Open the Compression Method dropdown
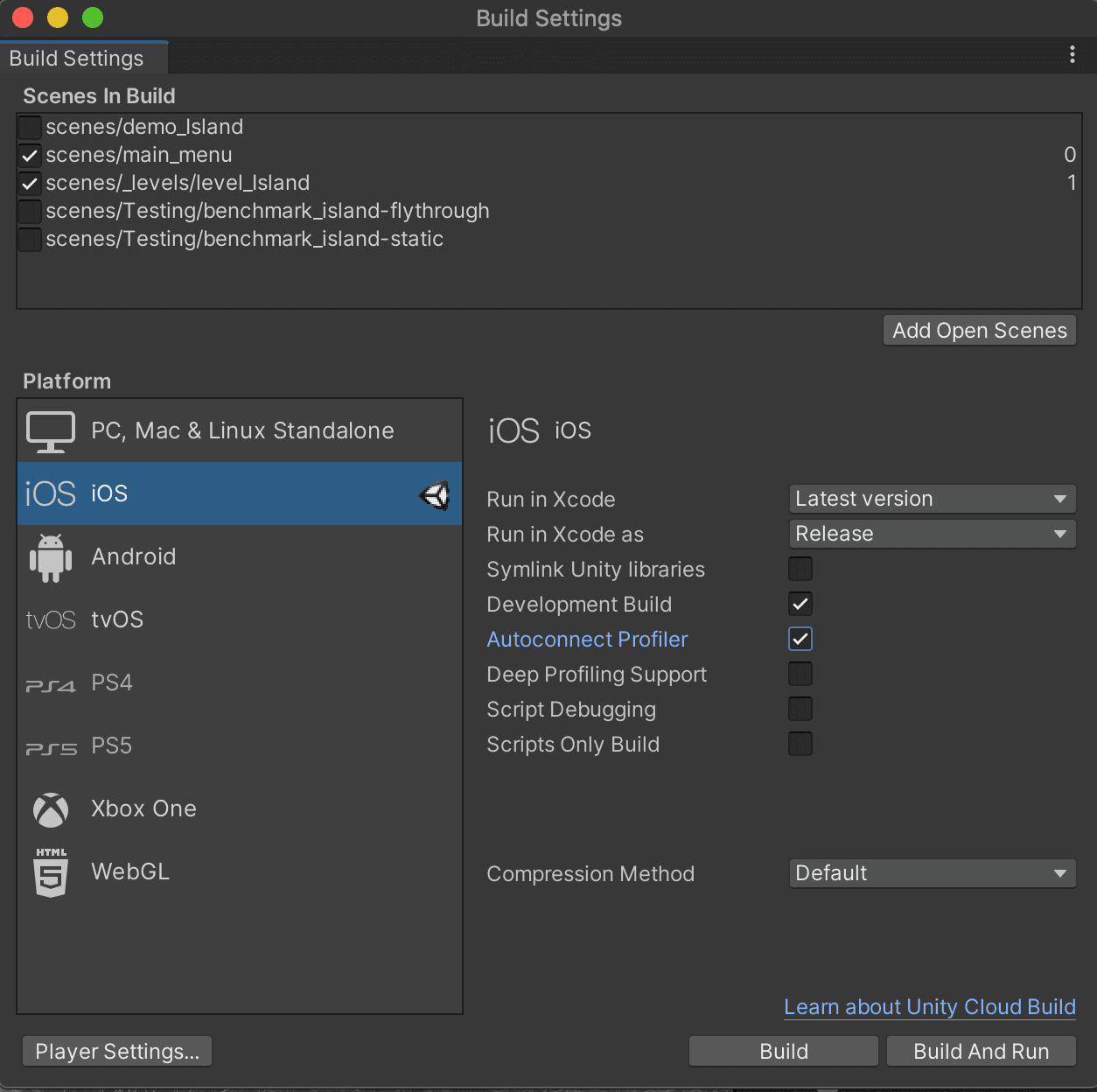 [932, 873]
